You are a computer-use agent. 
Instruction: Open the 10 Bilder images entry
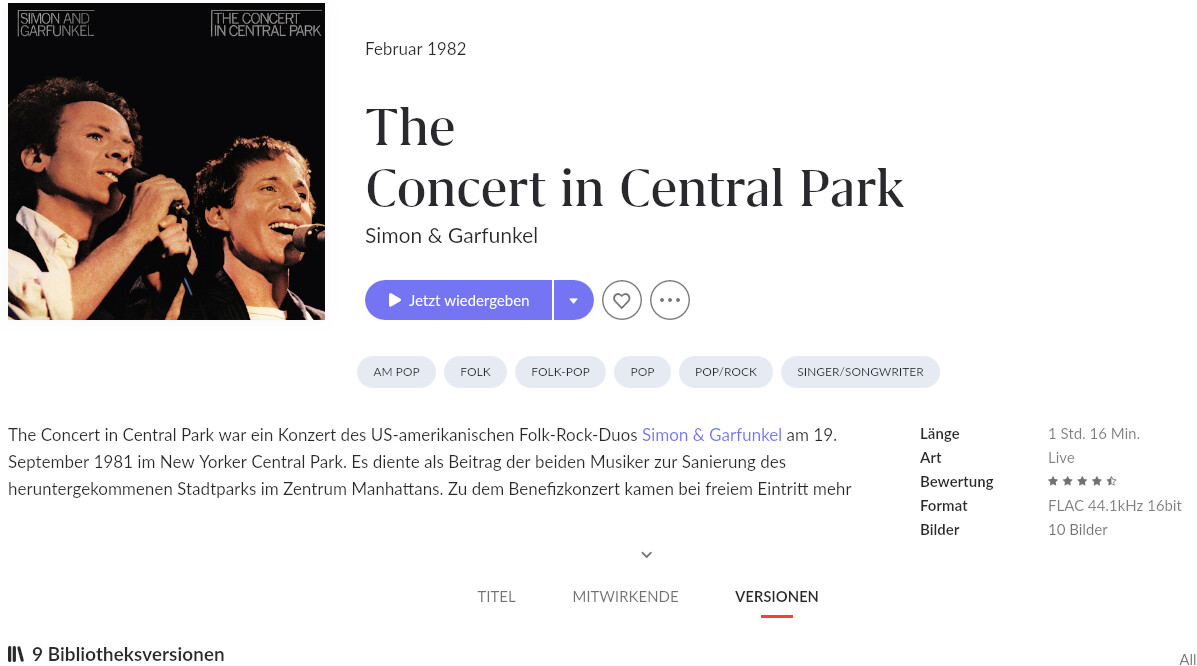pos(1077,530)
